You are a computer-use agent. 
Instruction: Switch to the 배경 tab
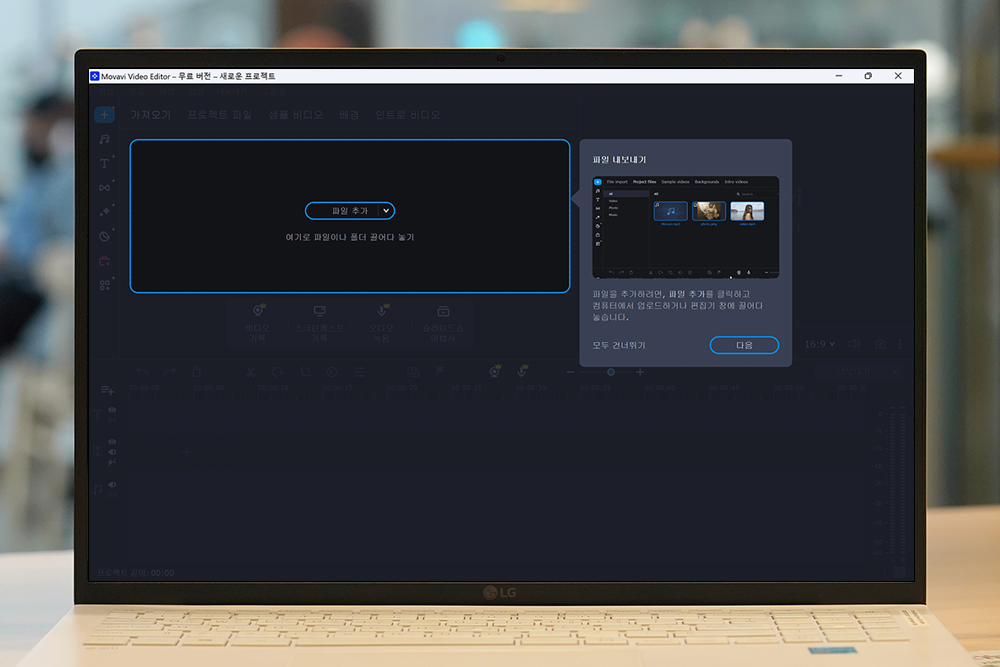click(x=349, y=115)
